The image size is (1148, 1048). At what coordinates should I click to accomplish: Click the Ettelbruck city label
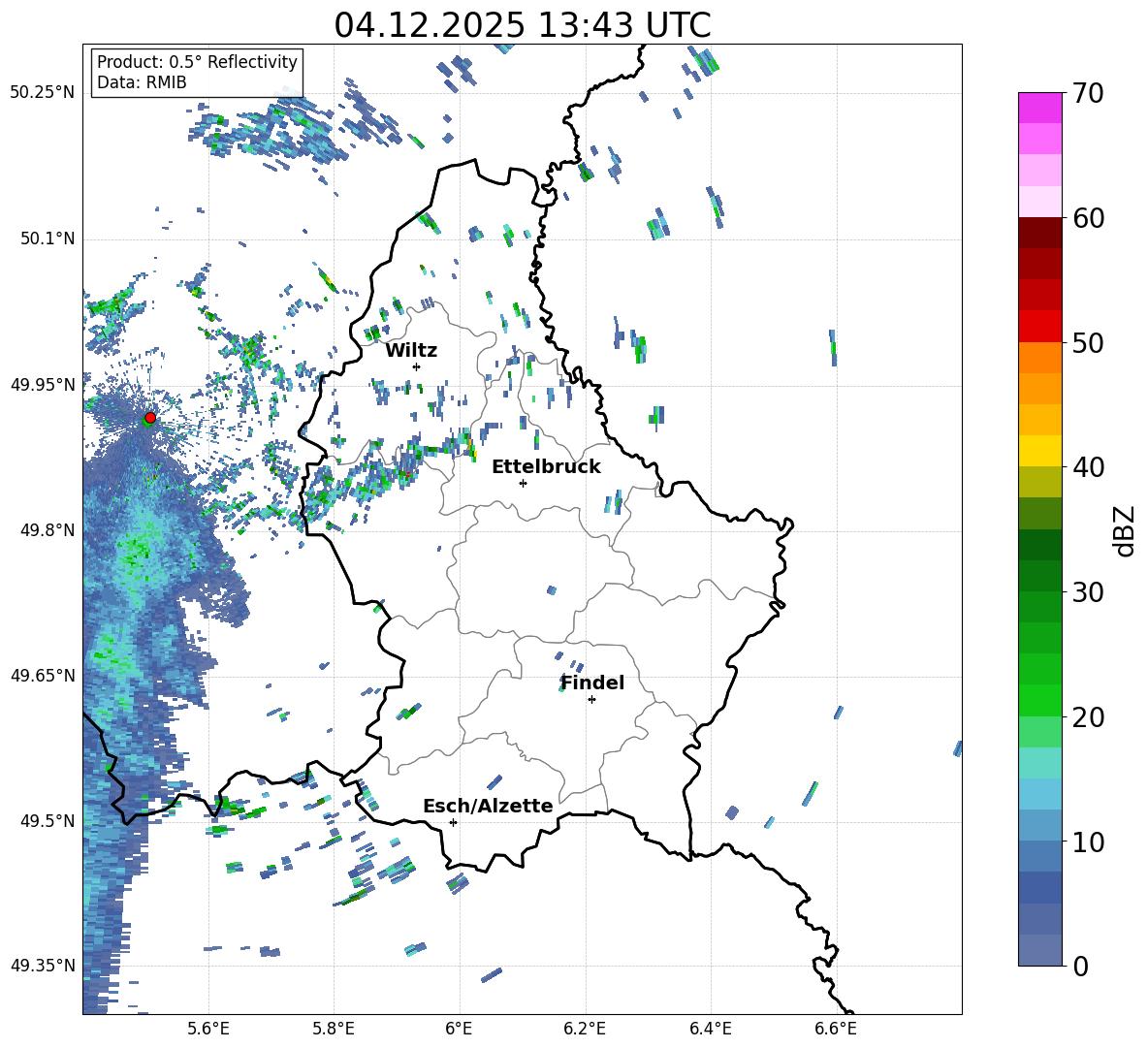(546, 467)
